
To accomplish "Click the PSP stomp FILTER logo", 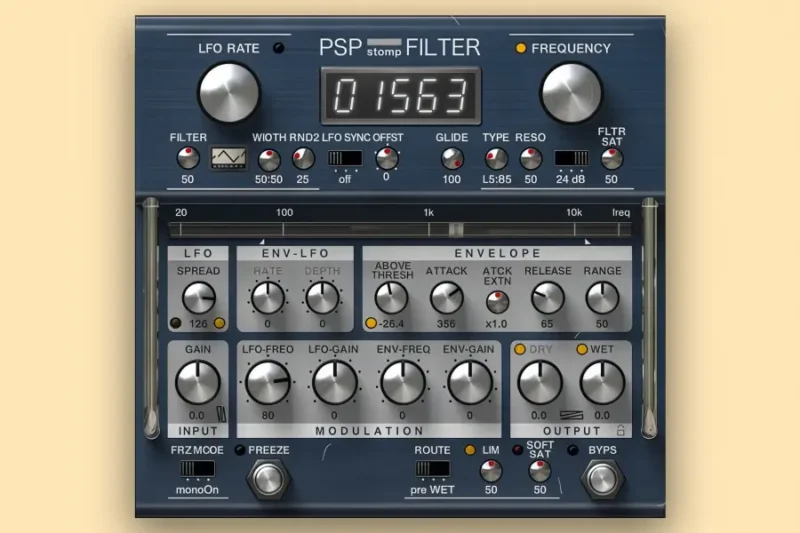I will [399, 47].
